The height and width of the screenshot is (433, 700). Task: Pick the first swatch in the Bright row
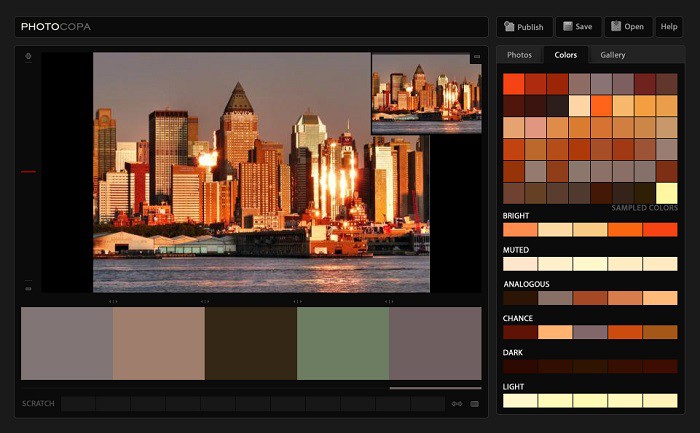[x=520, y=229]
